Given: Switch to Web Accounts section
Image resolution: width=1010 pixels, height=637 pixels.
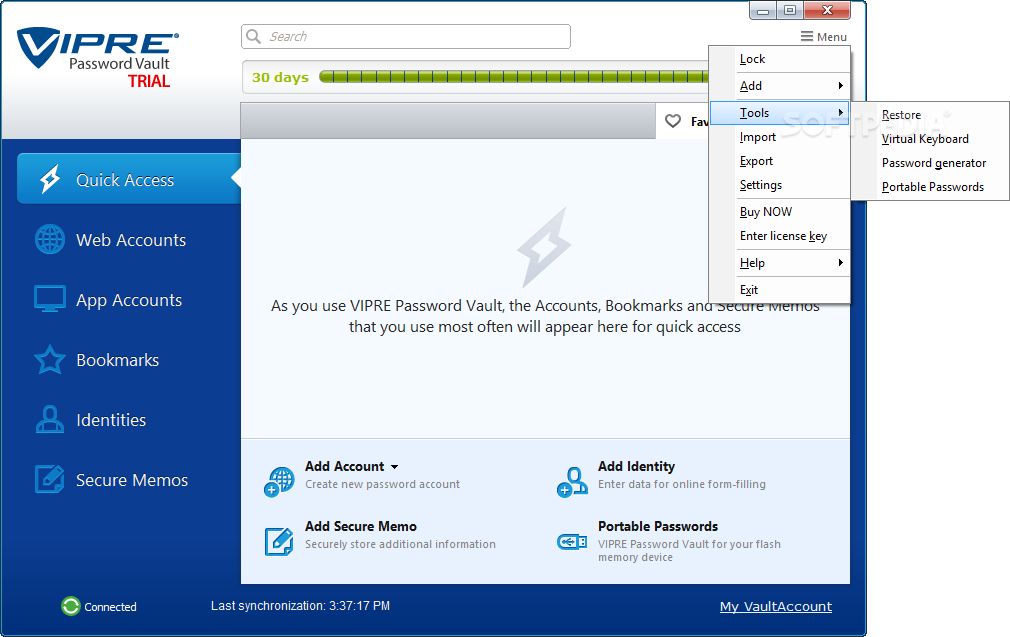Looking at the screenshot, I should point(129,240).
